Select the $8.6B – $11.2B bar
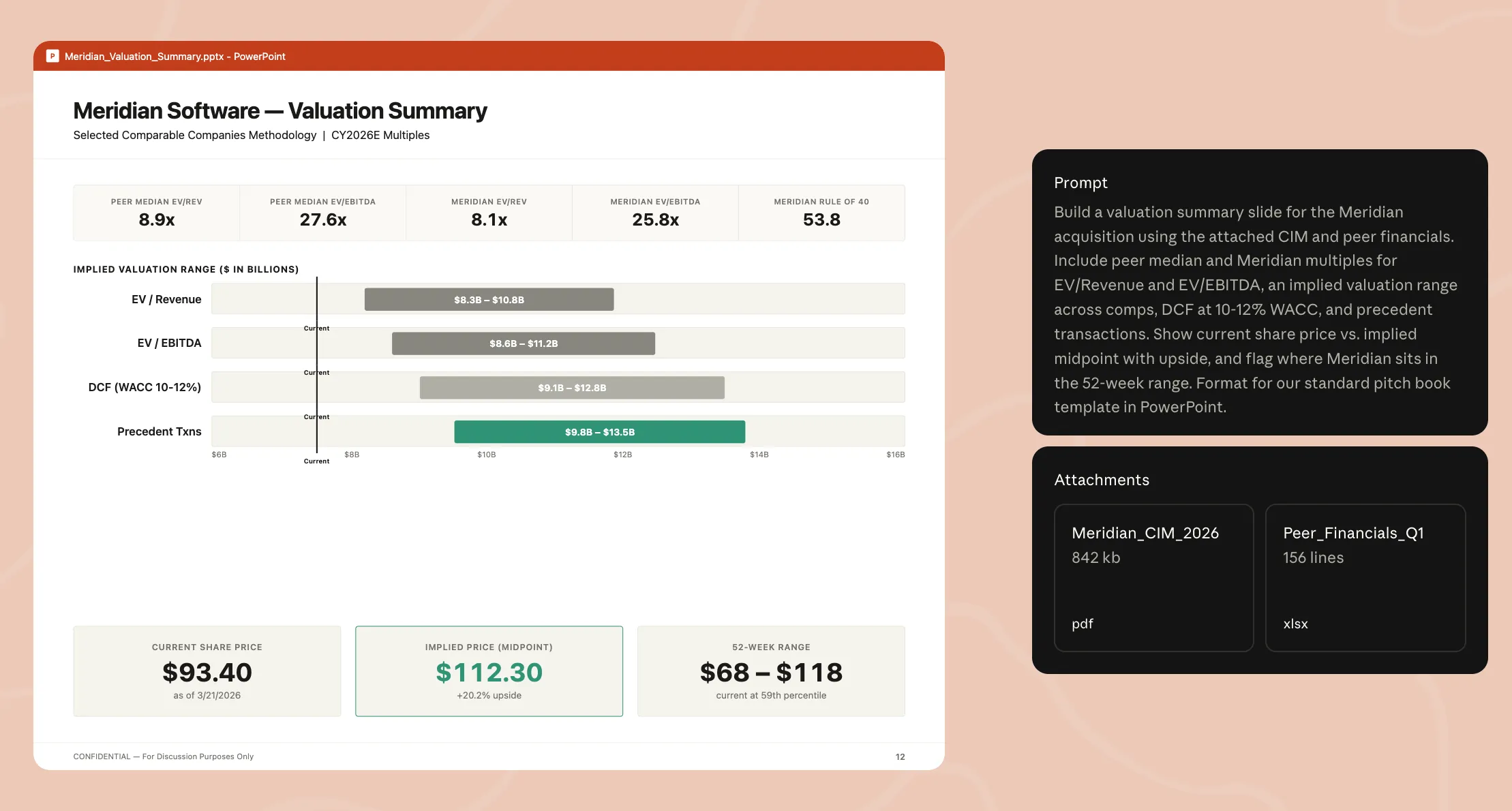Image resolution: width=1512 pixels, height=811 pixels. 524,343
